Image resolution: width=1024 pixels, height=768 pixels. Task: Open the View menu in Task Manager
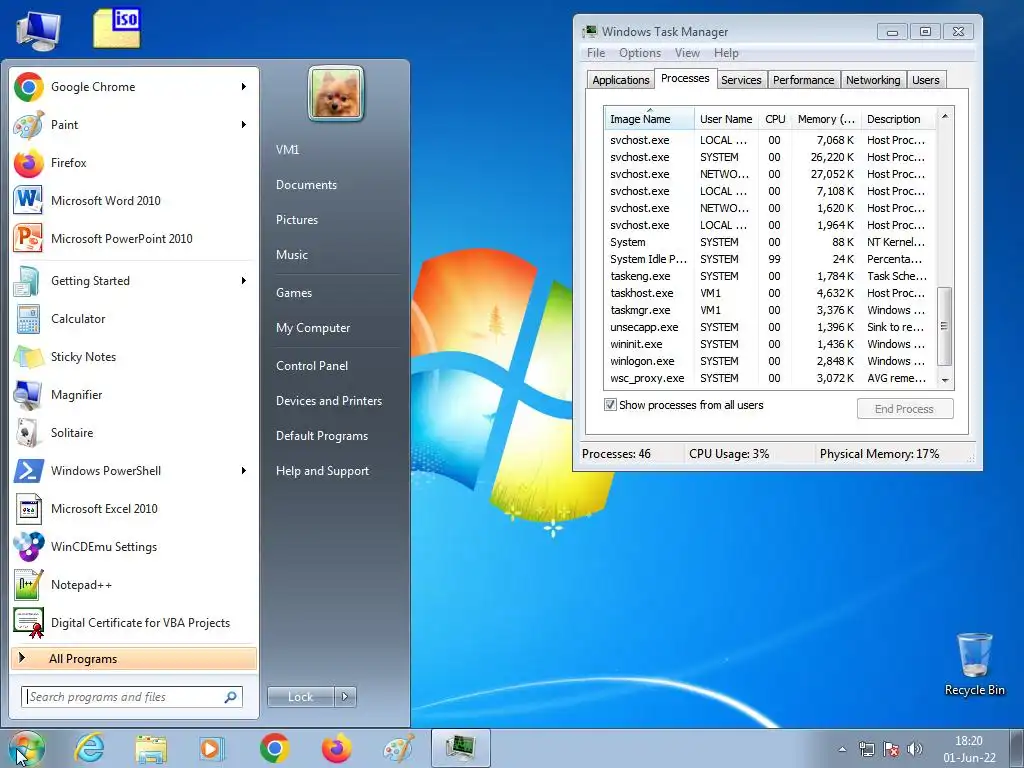pyautogui.click(x=687, y=53)
